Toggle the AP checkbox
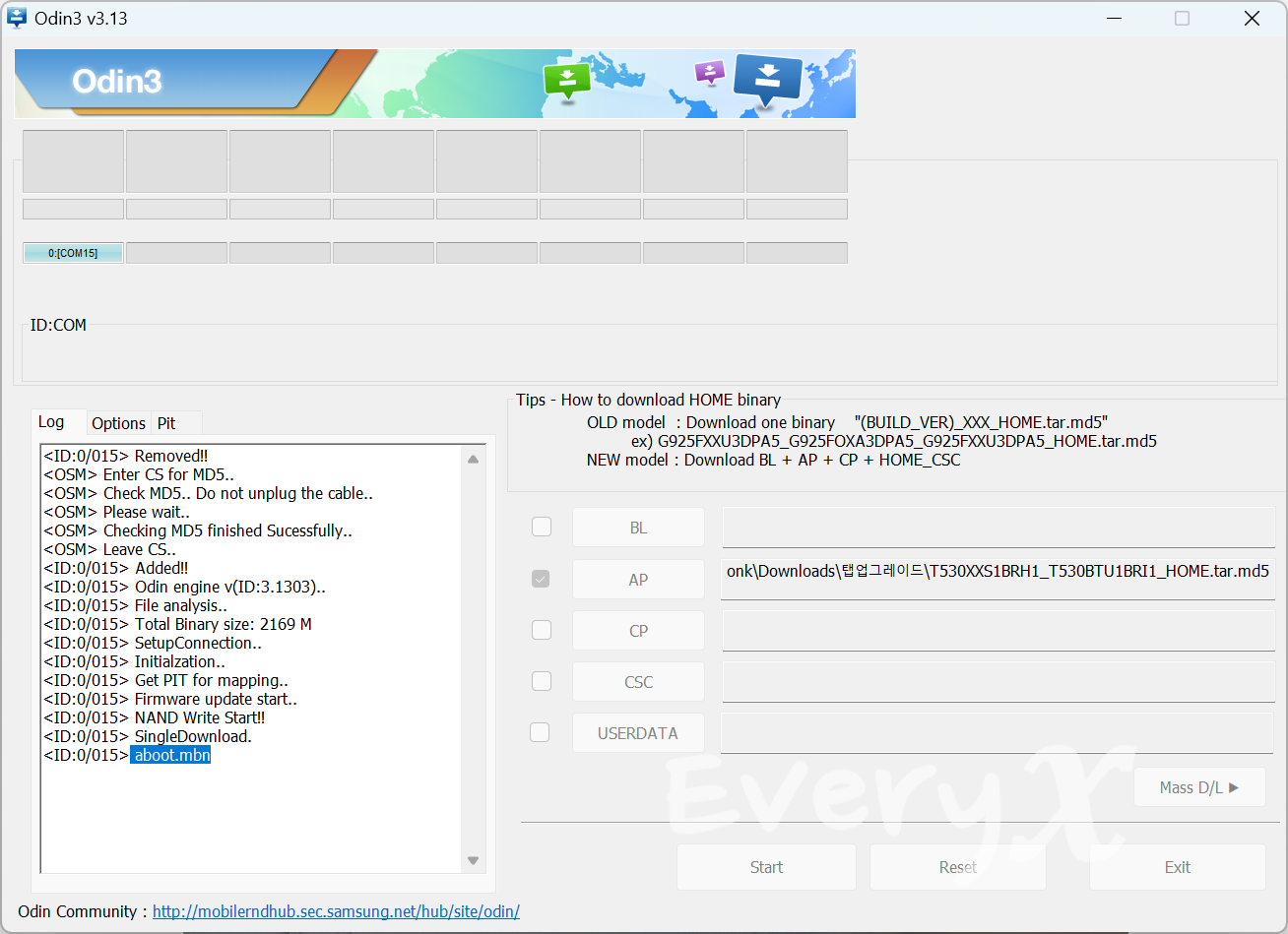 (x=541, y=579)
